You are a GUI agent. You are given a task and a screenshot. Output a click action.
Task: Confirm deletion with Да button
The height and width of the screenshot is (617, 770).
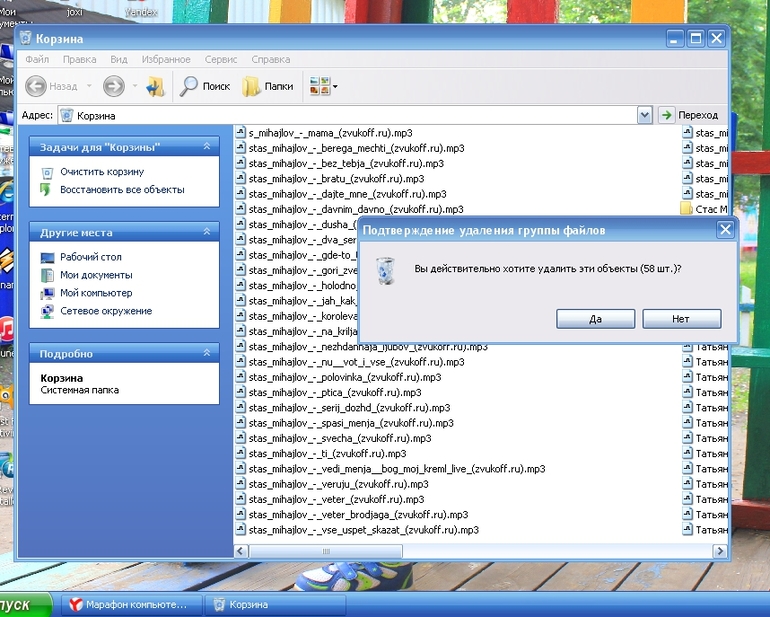pyautogui.click(x=596, y=319)
